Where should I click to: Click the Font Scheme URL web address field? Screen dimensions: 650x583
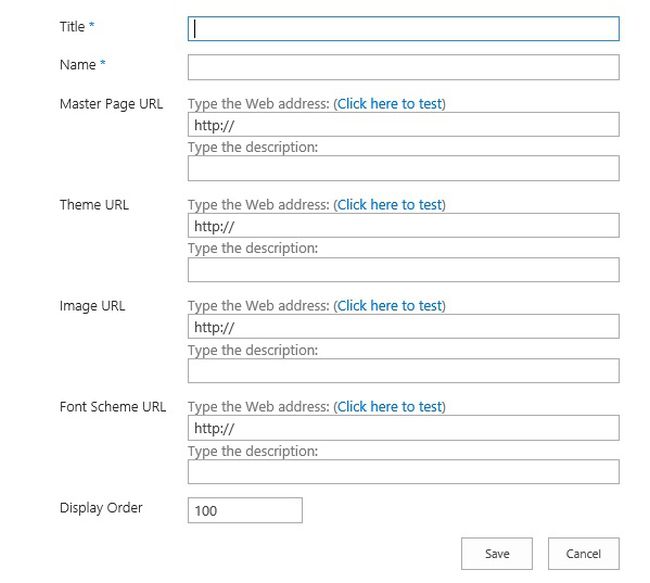tap(403, 428)
